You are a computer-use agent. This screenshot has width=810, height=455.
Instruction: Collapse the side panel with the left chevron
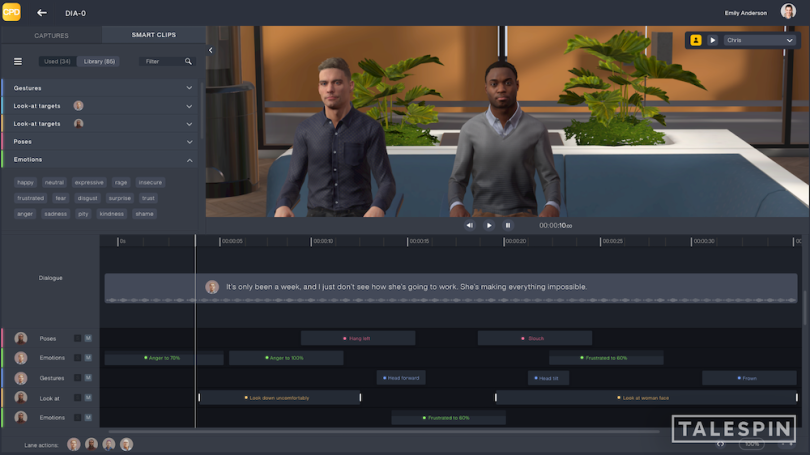[210, 50]
